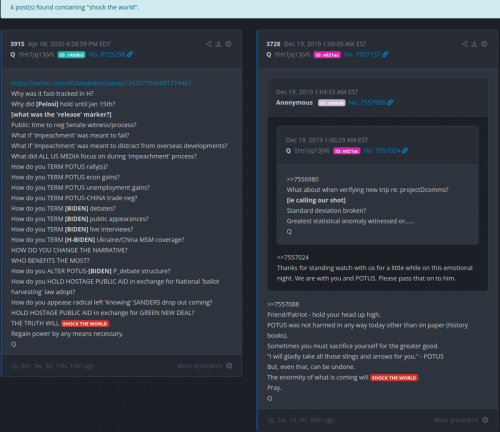Click the magenta ID badge on post 3728
Screen dimensions: 500x432
click(x=327, y=55)
